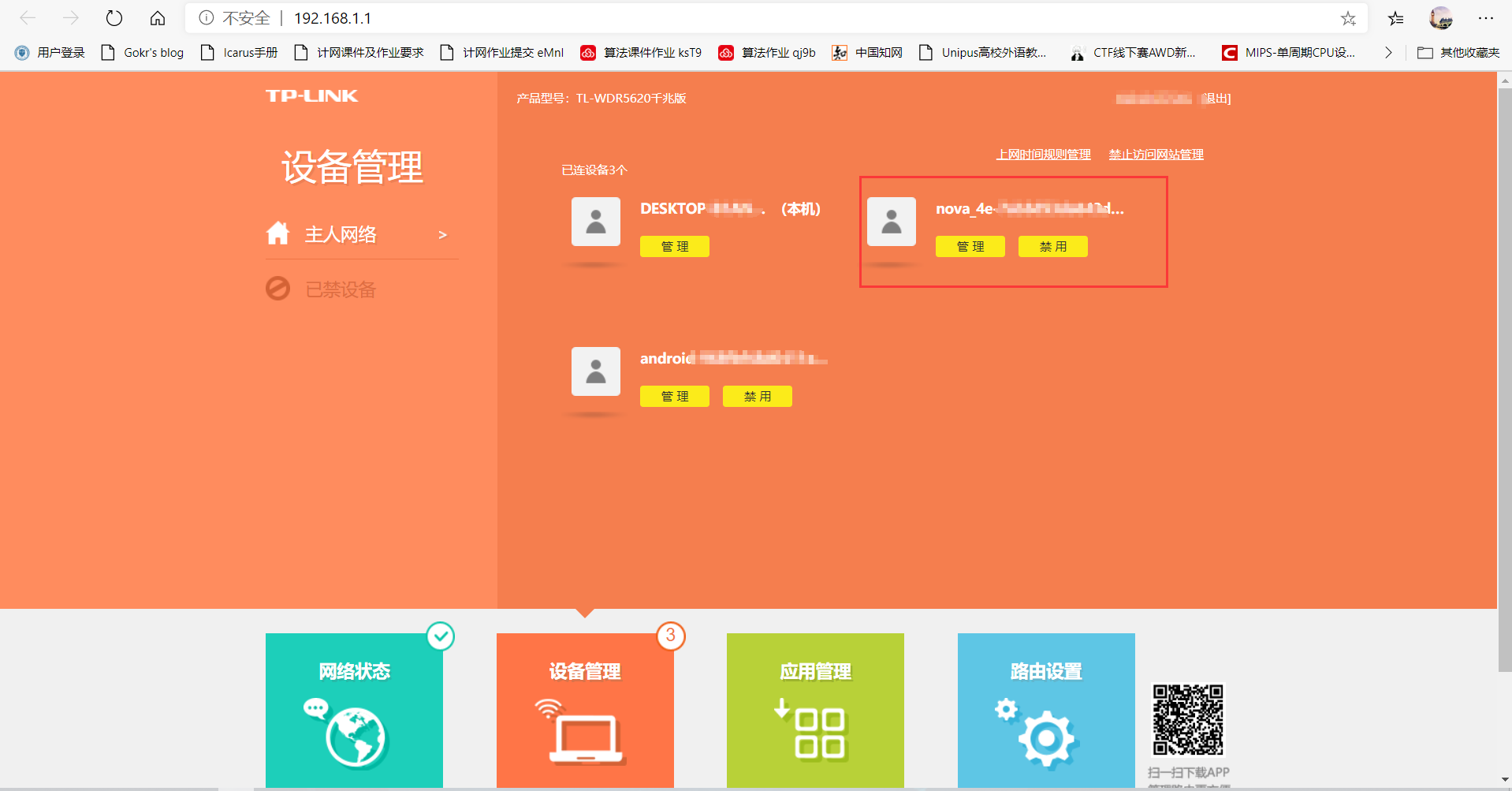Open 禁止访问网站管理 link

(1155, 154)
